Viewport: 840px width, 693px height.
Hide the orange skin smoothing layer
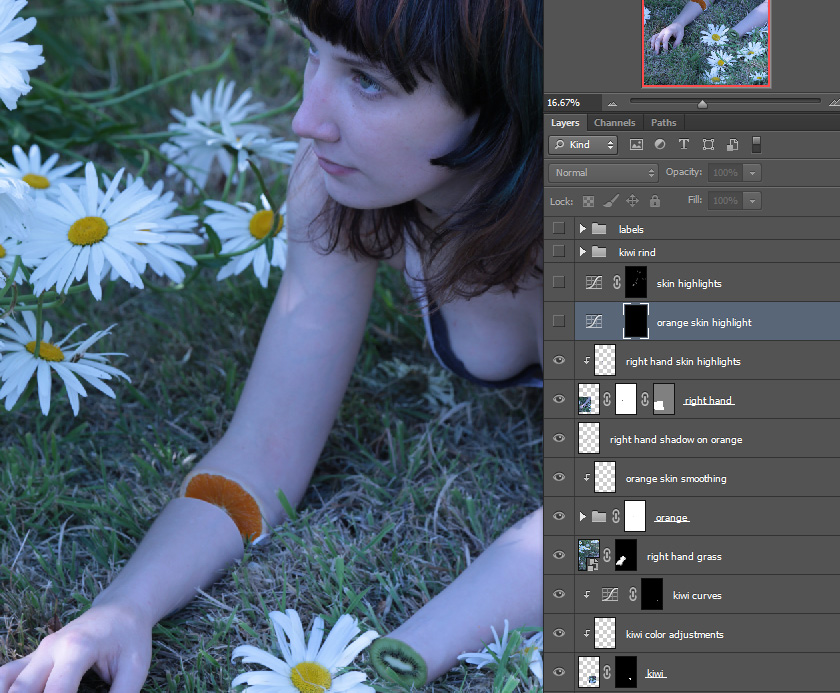pos(559,477)
